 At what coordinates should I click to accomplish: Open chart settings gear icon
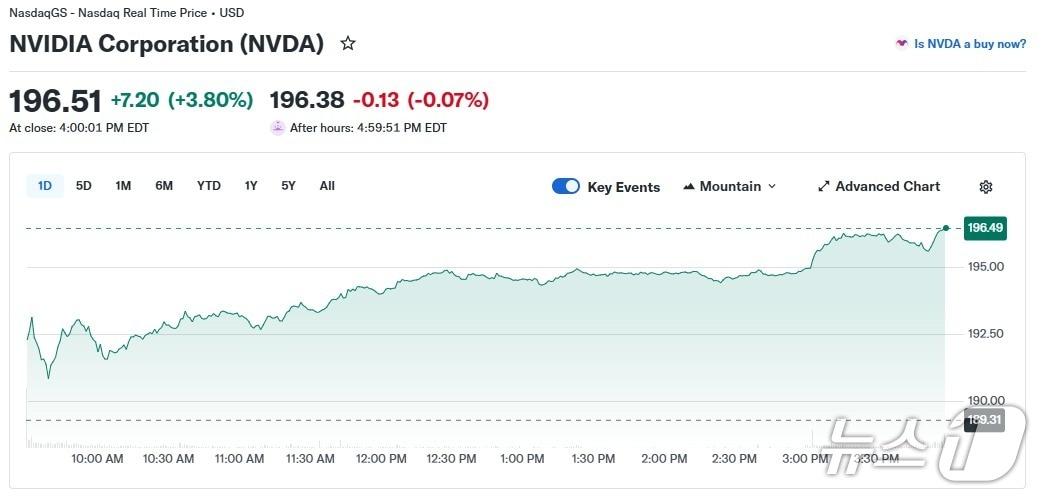986,187
